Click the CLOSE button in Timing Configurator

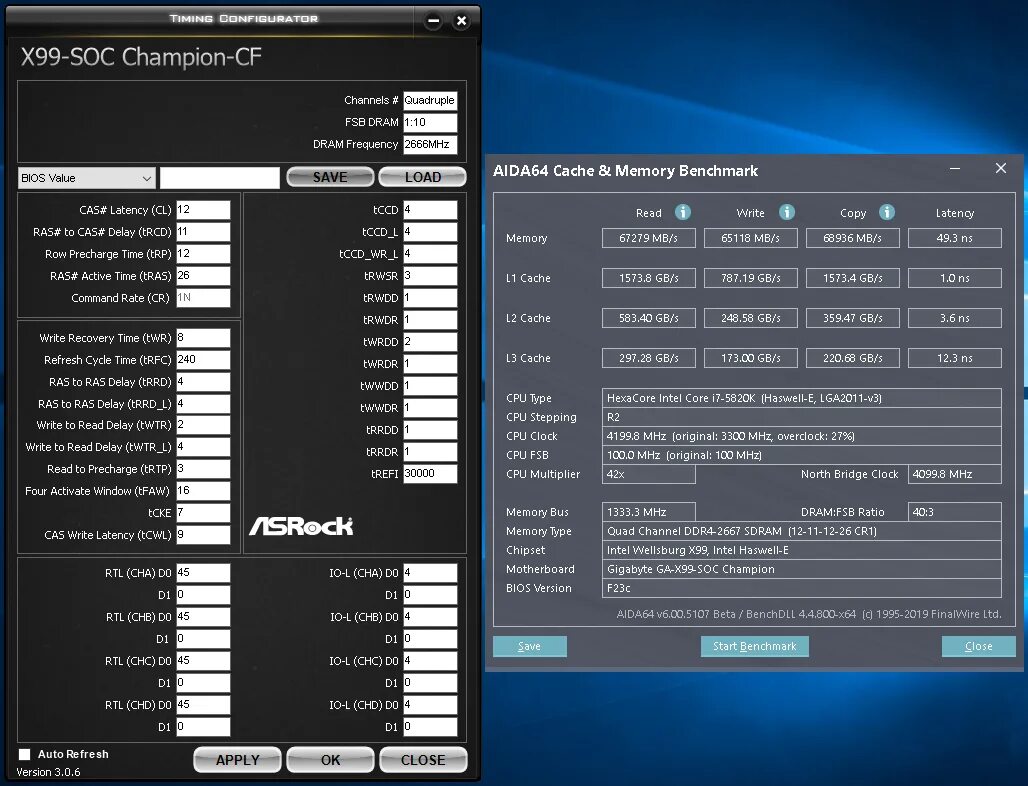[424, 760]
